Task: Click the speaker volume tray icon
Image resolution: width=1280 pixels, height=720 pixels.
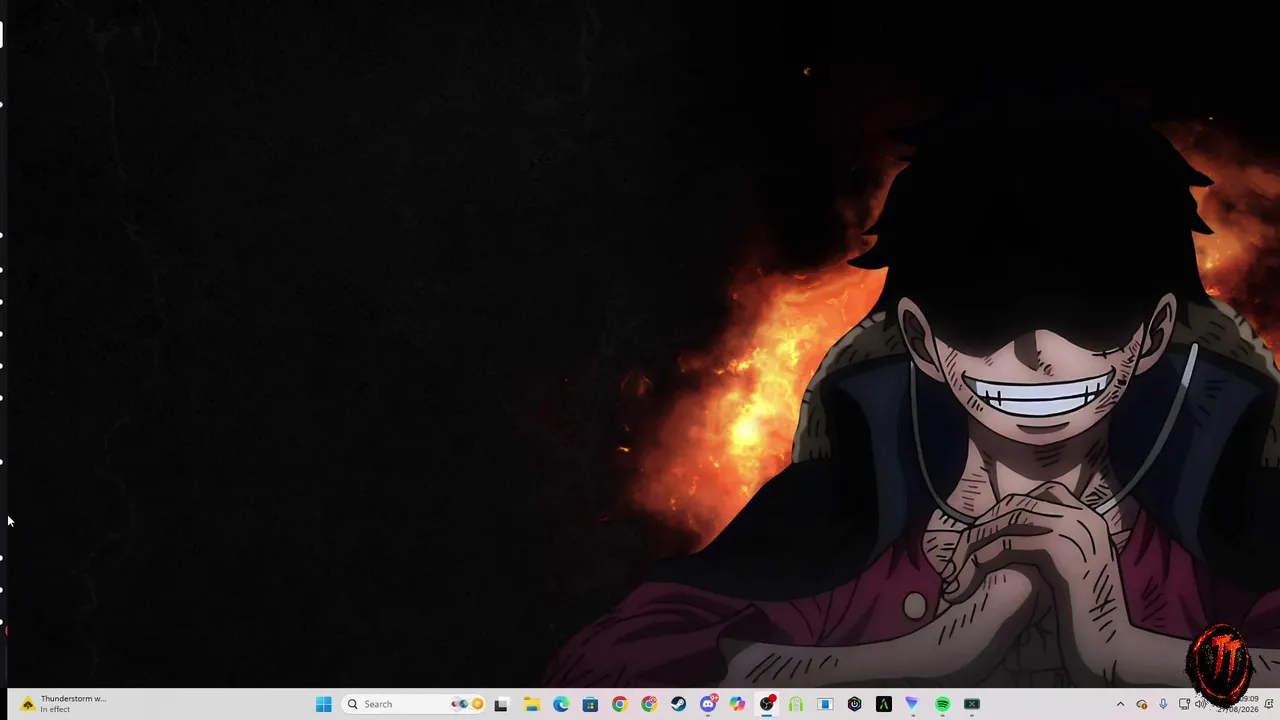Action: pos(1201,704)
